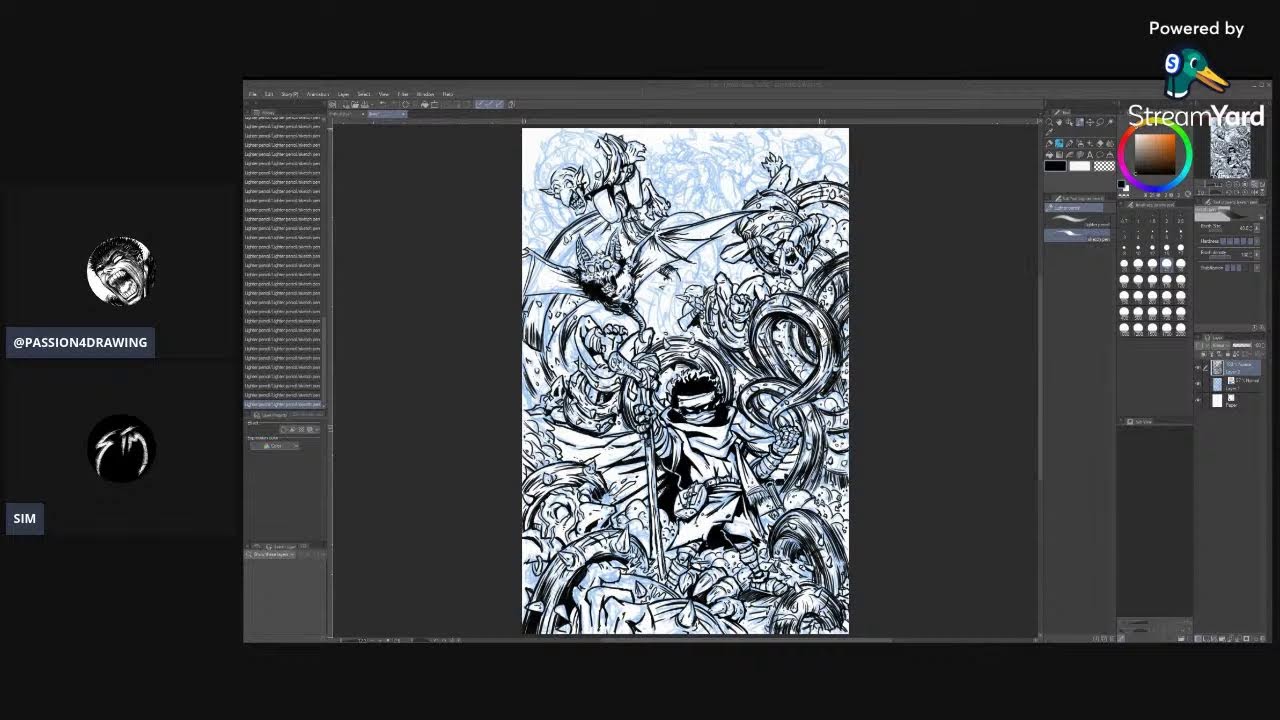Toggle visibility of Layer 2
1280x720 pixels.
(1198, 367)
